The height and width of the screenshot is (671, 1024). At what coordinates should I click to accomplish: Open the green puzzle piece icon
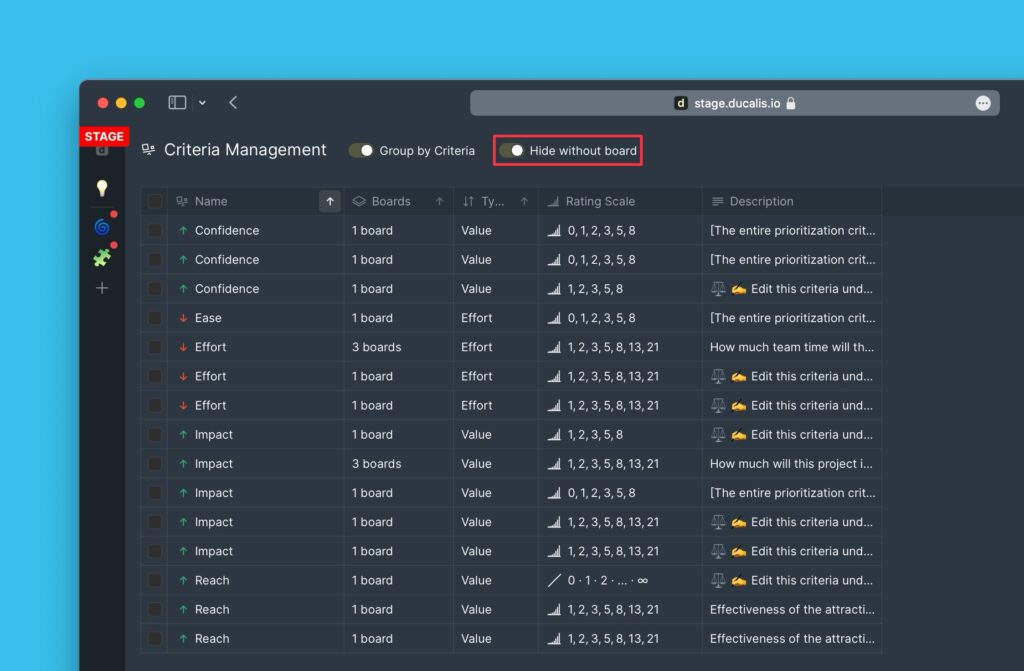click(x=101, y=258)
